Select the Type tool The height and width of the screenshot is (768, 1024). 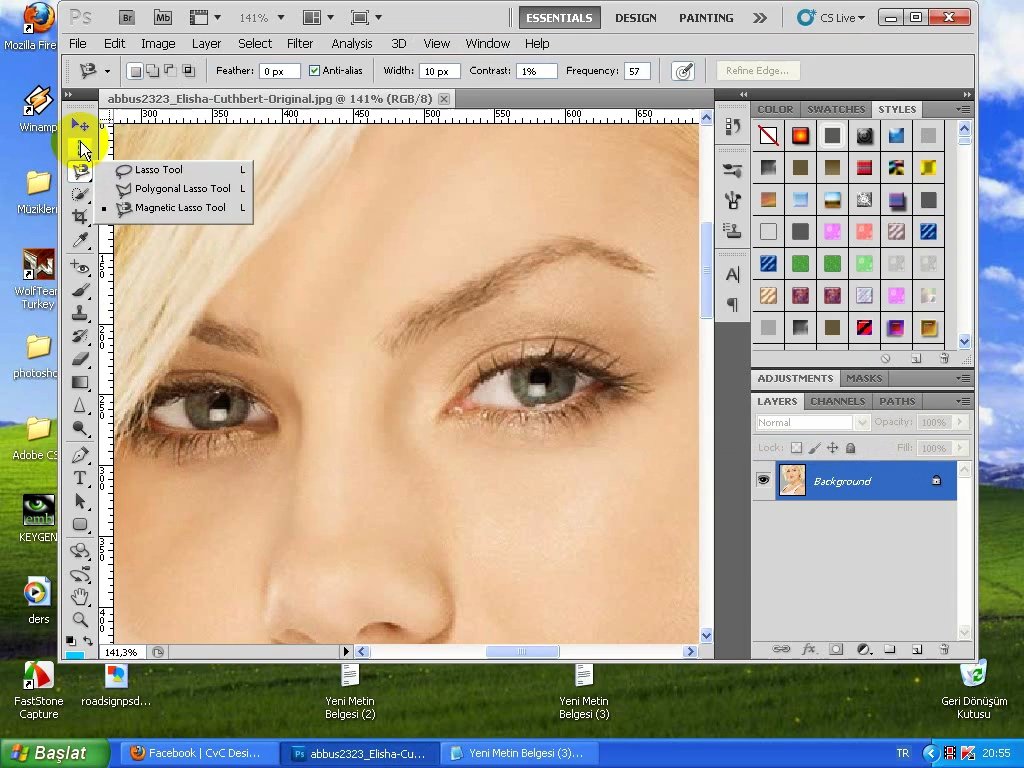coord(80,478)
